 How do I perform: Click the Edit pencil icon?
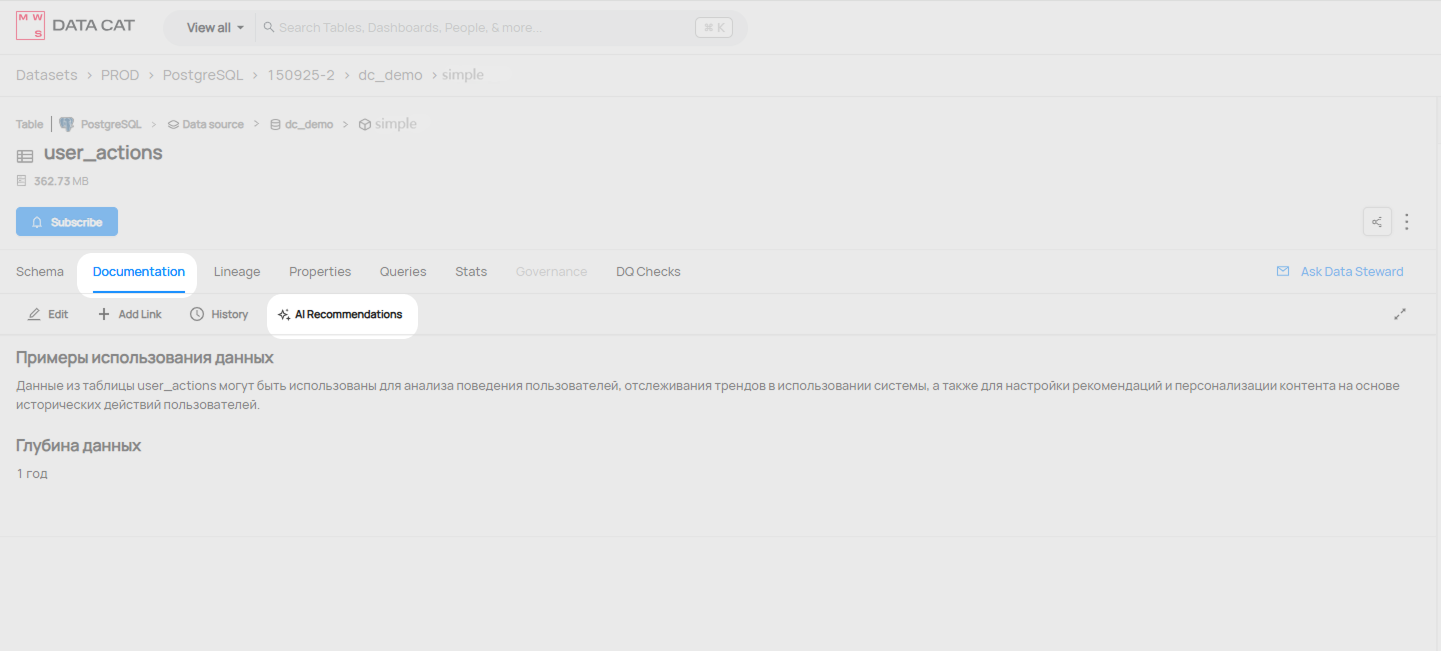click(34, 314)
